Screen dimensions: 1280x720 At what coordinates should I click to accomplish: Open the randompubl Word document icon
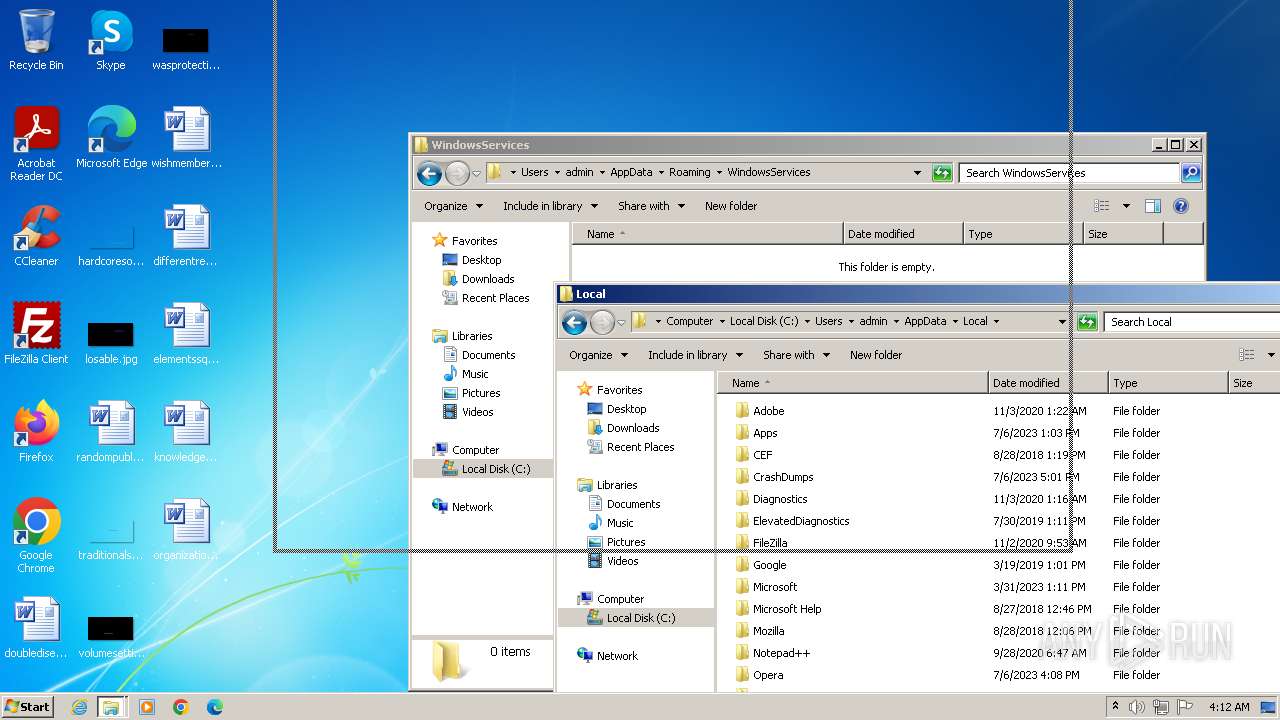pos(111,432)
